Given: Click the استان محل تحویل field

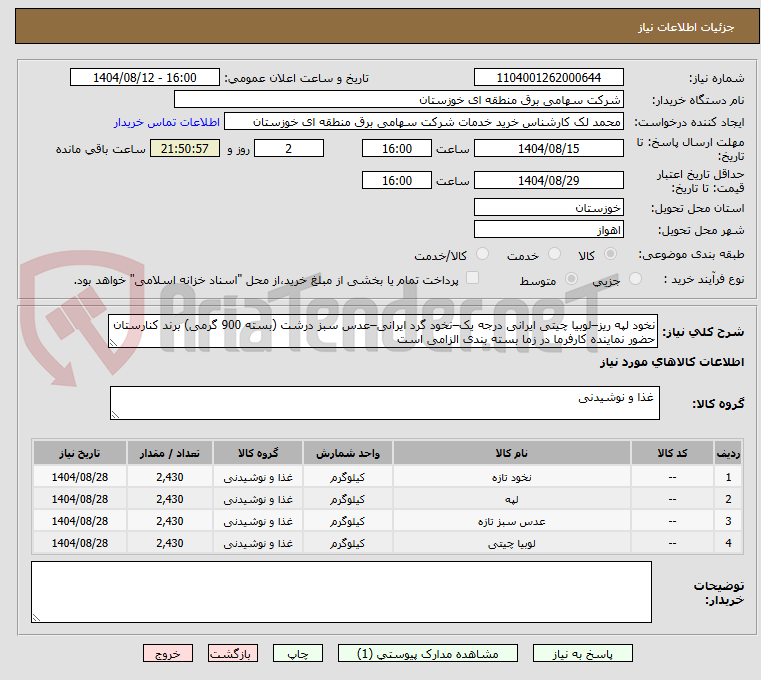Looking at the screenshot, I should 548,207.
